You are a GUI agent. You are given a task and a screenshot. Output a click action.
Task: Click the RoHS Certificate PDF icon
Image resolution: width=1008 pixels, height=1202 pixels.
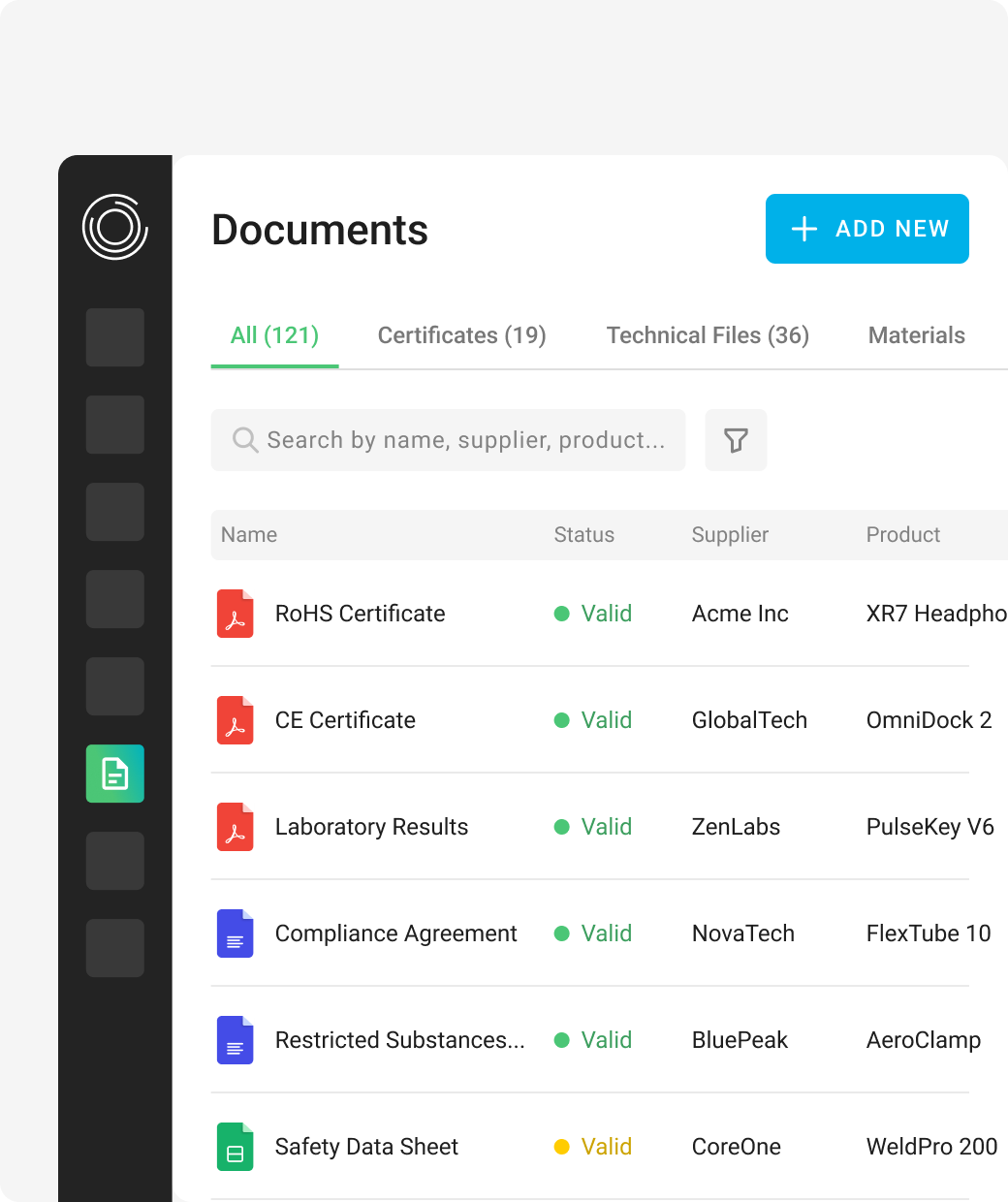point(235,614)
